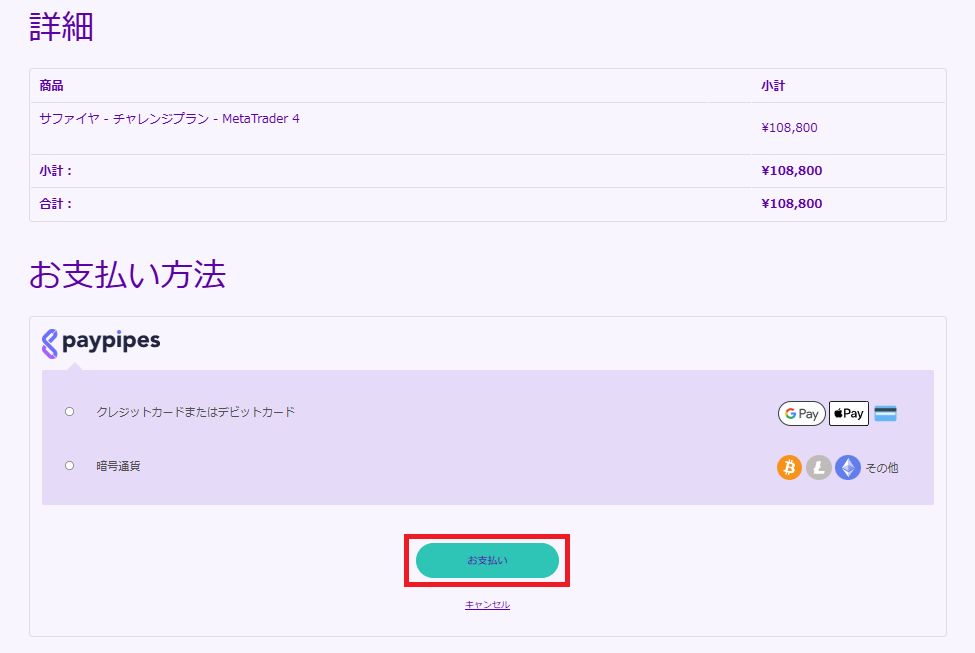Click the 商品 column header
Screen dimensions: 975x653
tap(52, 86)
